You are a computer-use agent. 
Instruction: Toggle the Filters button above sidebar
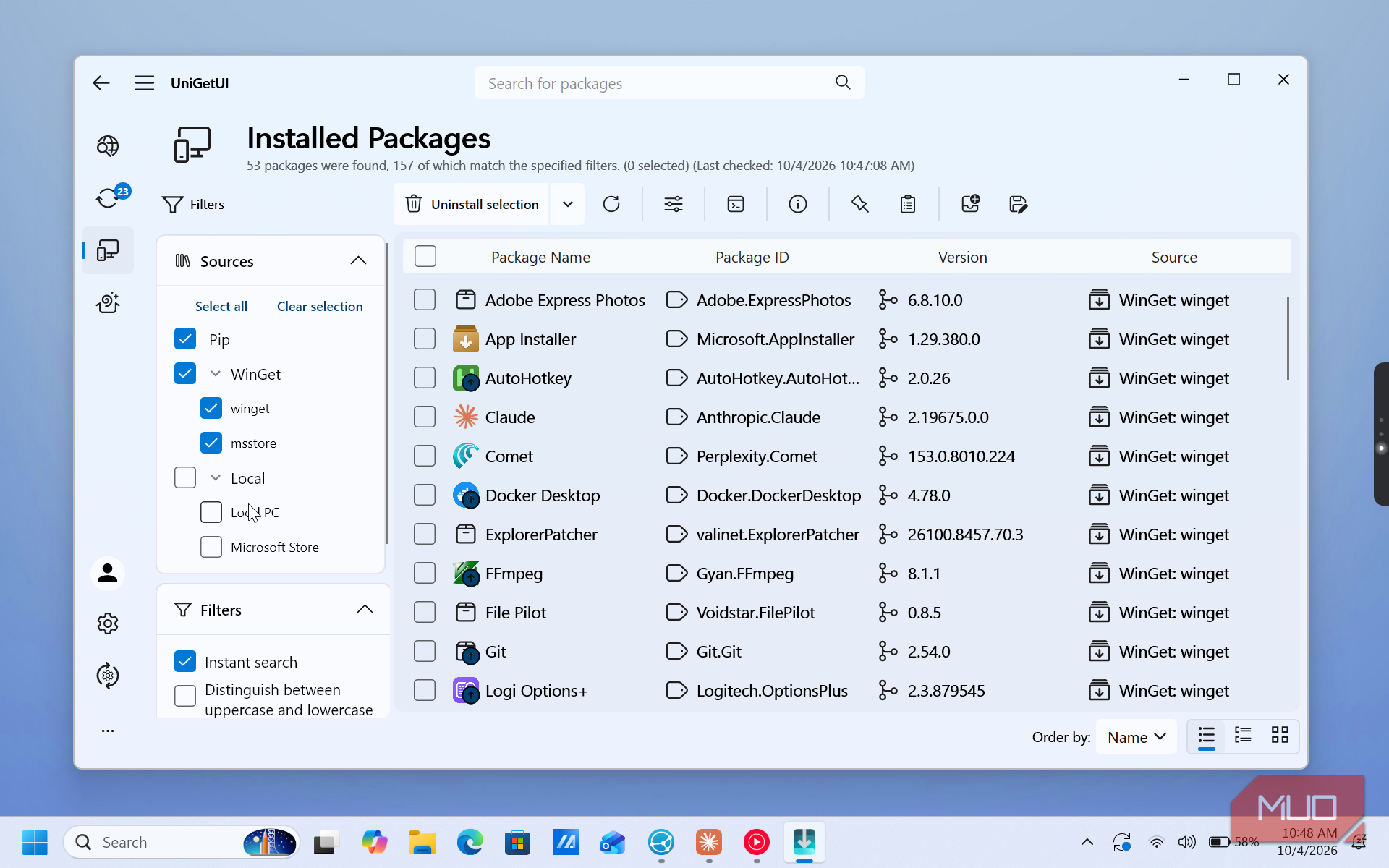point(193,205)
